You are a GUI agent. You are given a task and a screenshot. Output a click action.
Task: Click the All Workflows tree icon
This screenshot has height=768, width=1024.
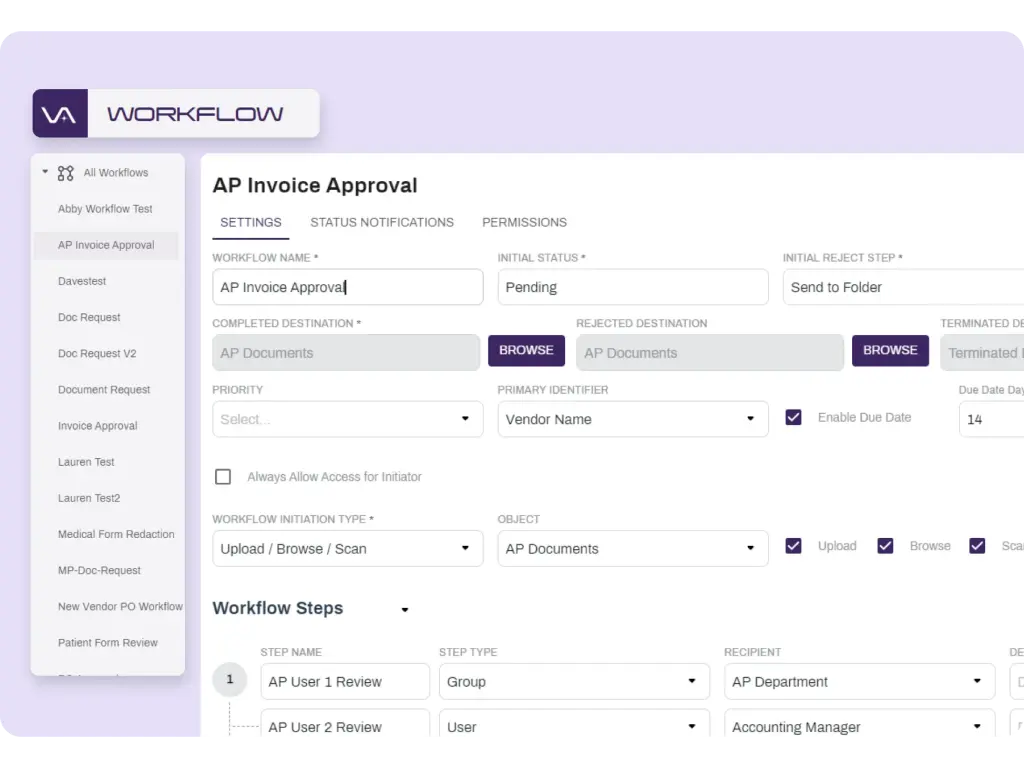click(x=66, y=173)
